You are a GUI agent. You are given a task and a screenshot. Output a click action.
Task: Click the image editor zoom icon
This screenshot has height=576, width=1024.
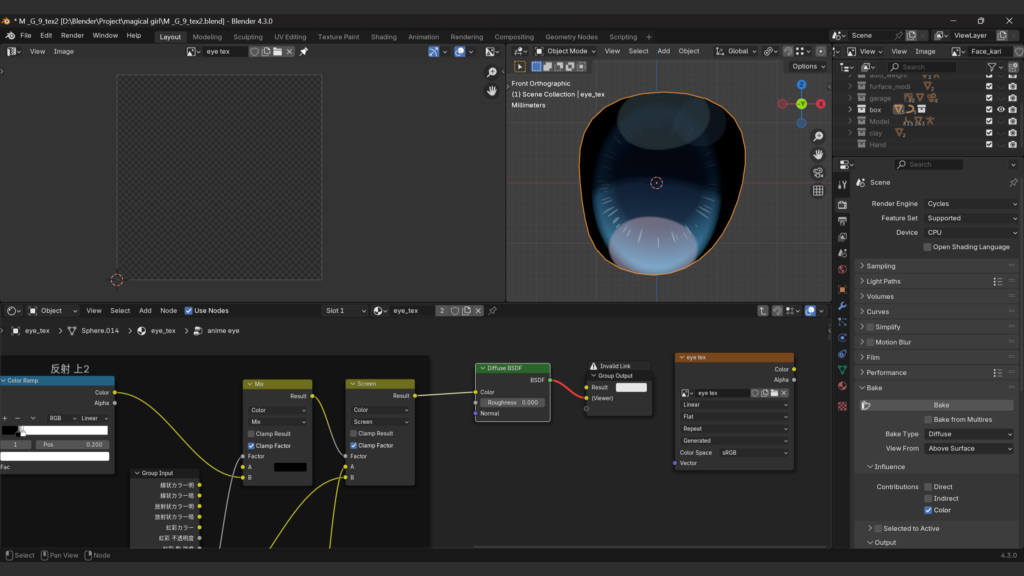pyautogui.click(x=492, y=72)
